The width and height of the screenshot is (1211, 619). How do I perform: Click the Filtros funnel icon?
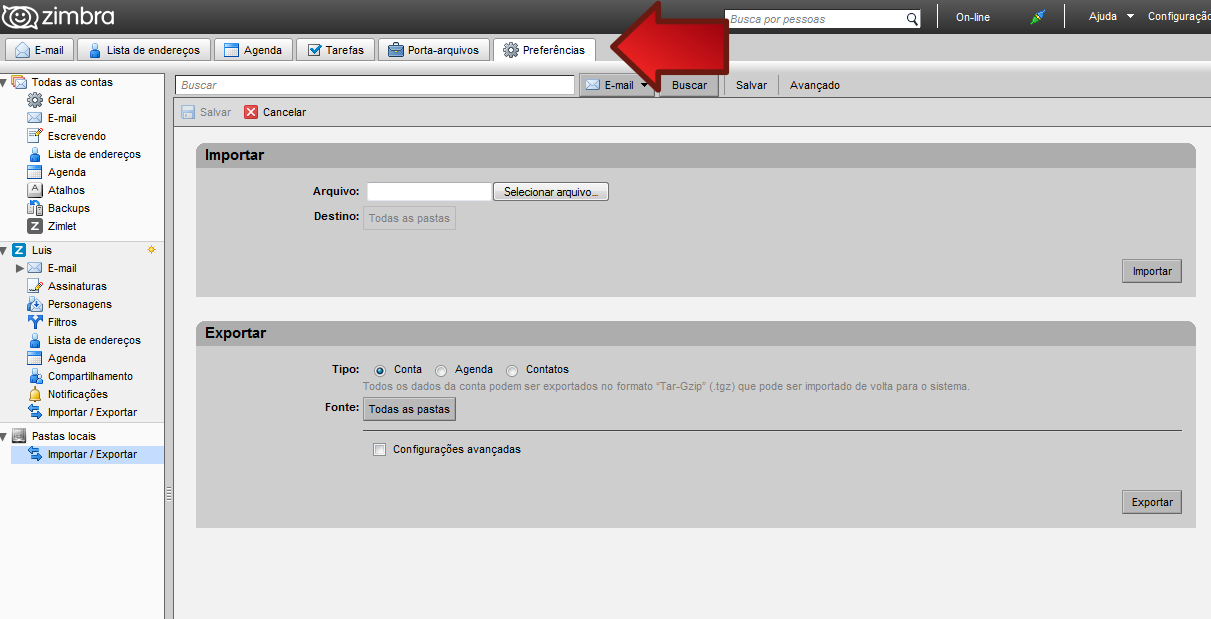click(35, 322)
